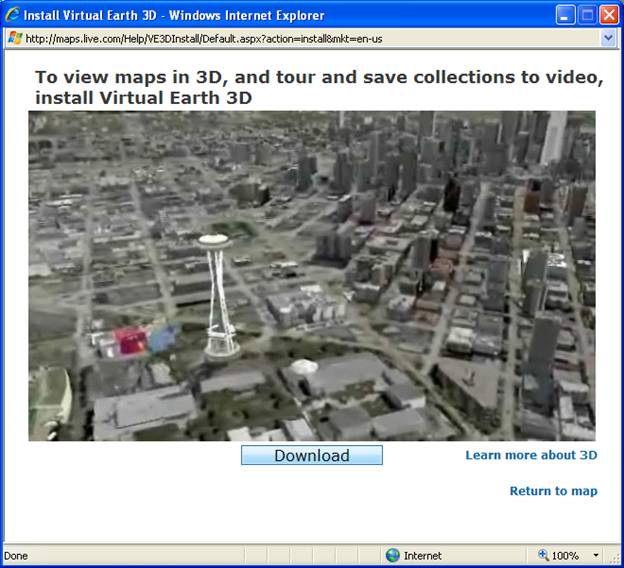This screenshot has height=568, width=624.
Task: Click the Virtual Earth 3D city preview image
Action: tap(312, 275)
